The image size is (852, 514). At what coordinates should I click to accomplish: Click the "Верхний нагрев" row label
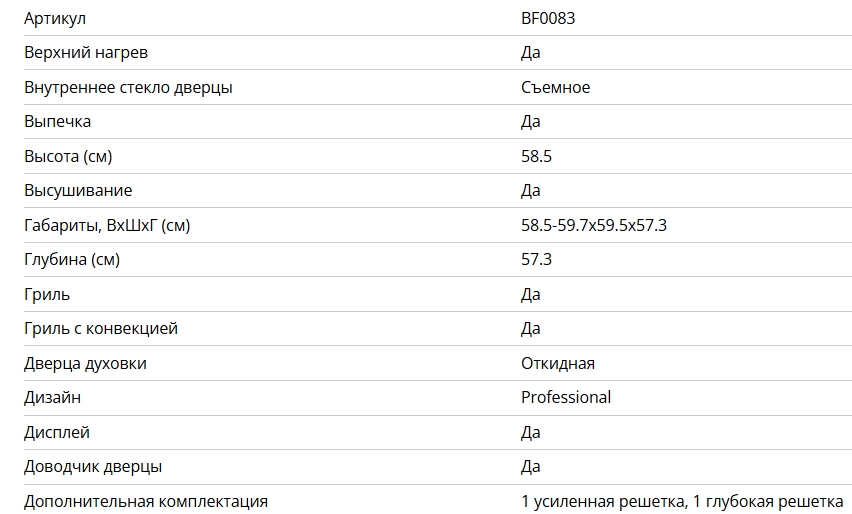(86, 52)
